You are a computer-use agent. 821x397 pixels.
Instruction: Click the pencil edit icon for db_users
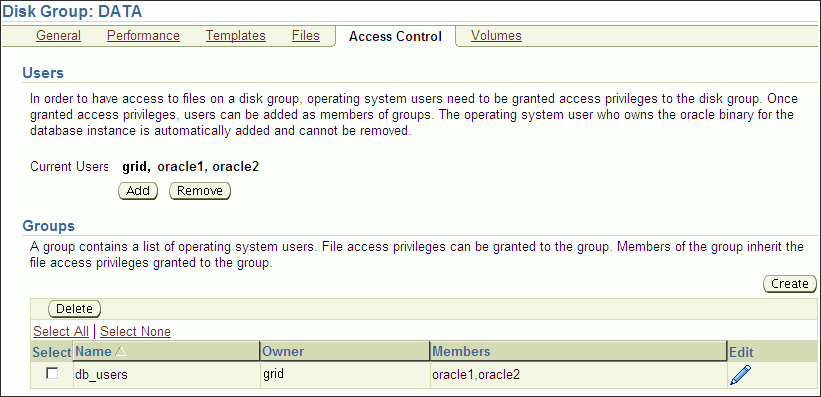pyautogui.click(x=740, y=375)
